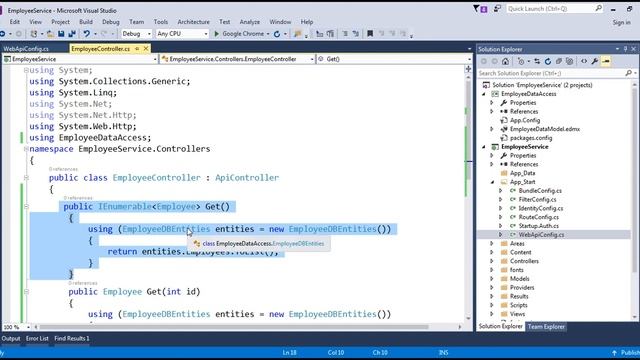Close the EmployeeController.cs tab
Viewport: 640px width, 360px height.
tap(146, 49)
